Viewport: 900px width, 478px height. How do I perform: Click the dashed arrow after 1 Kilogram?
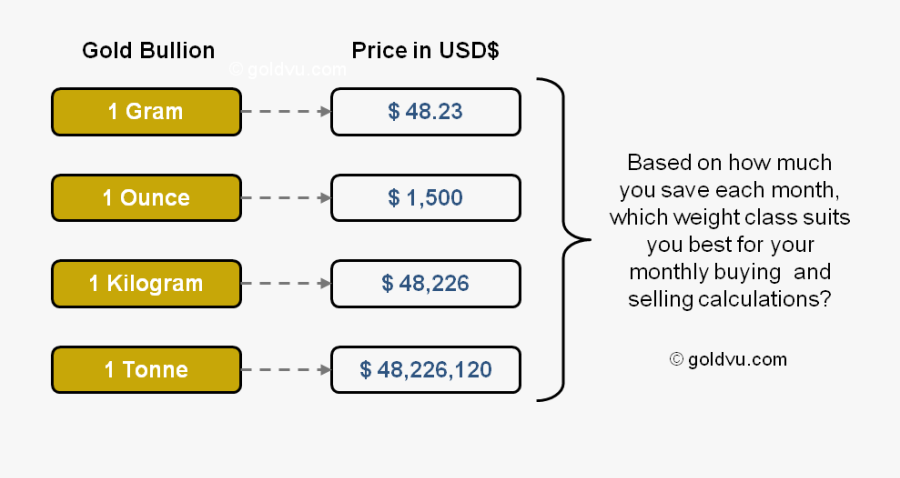click(x=286, y=283)
